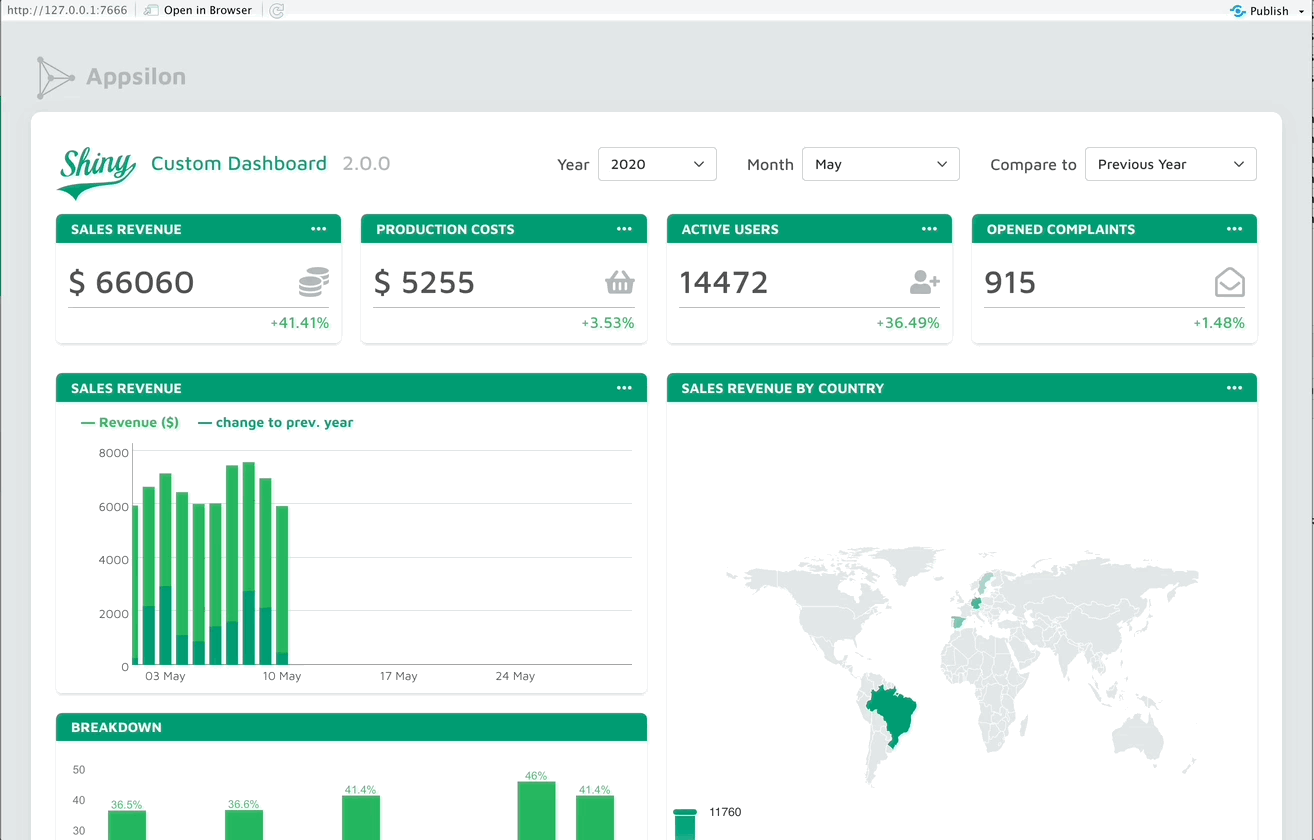
Task: Click the coins icon in Sales Revenue card
Action: tap(314, 282)
